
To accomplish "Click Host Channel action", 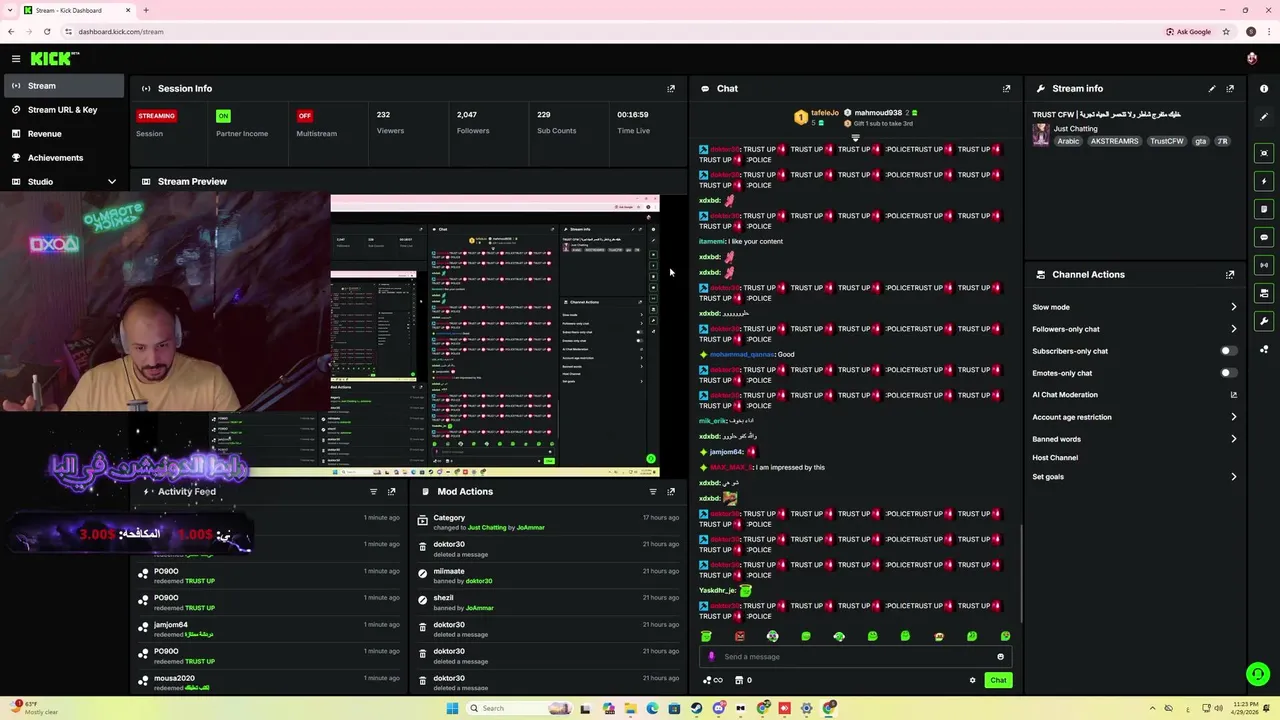I will tap(1055, 458).
